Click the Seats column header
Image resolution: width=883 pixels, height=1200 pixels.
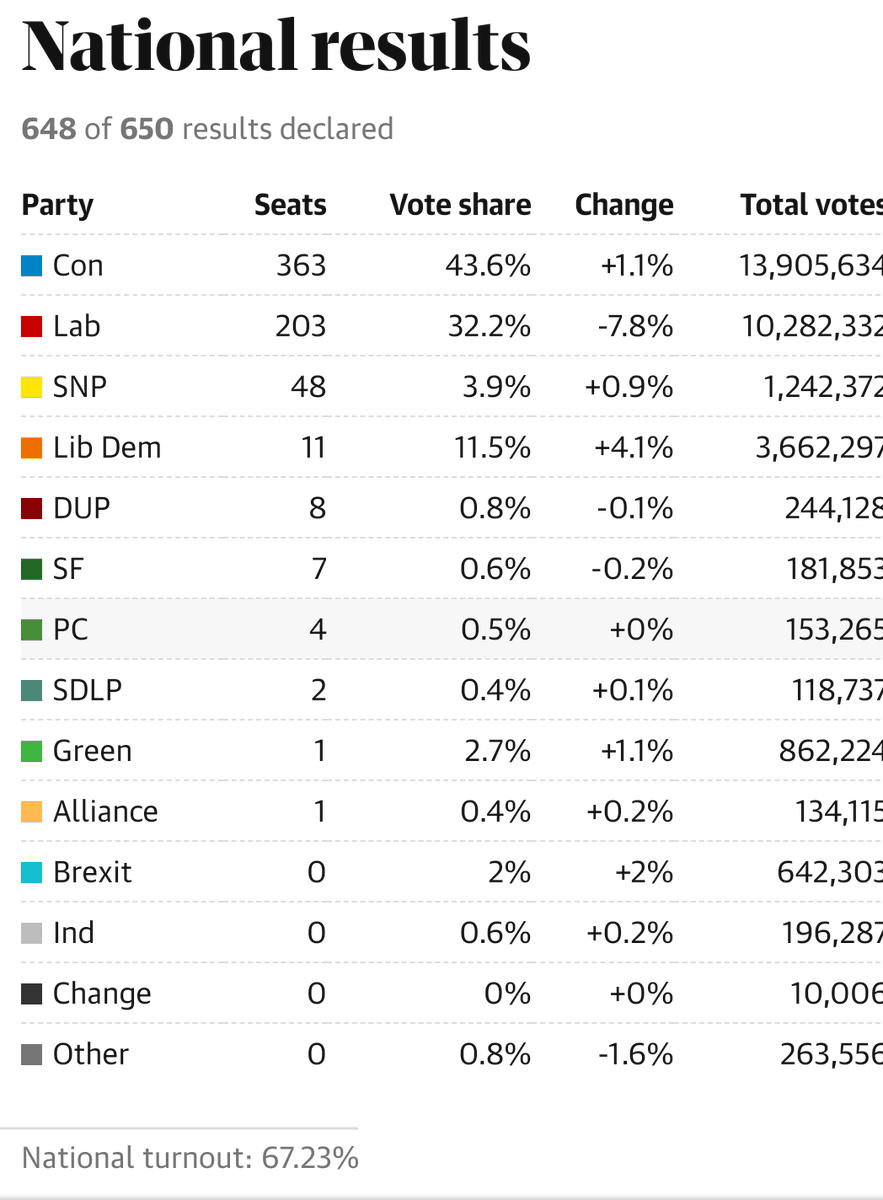coord(290,205)
